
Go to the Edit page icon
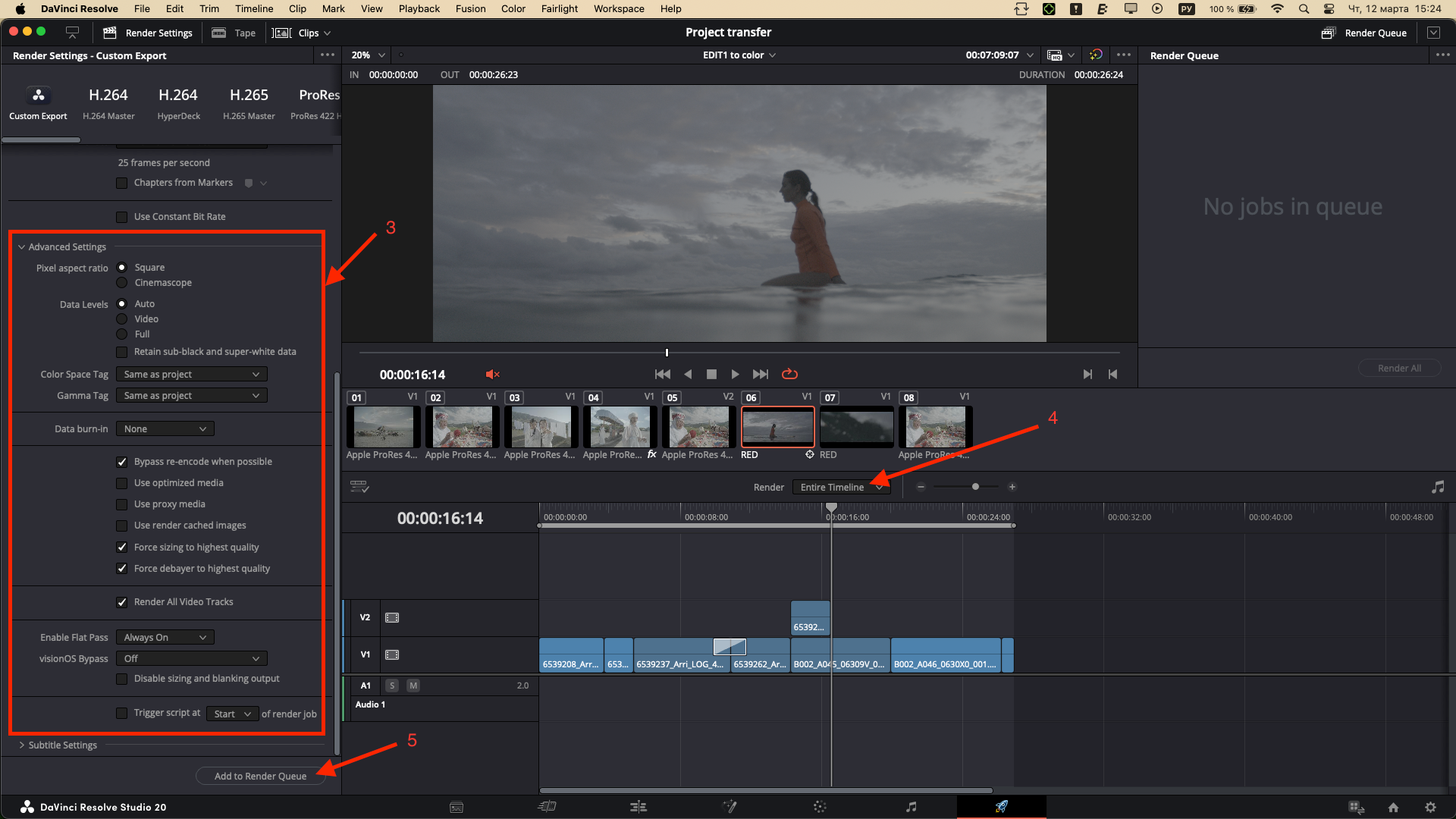pyautogui.click(x=639, y=807)
